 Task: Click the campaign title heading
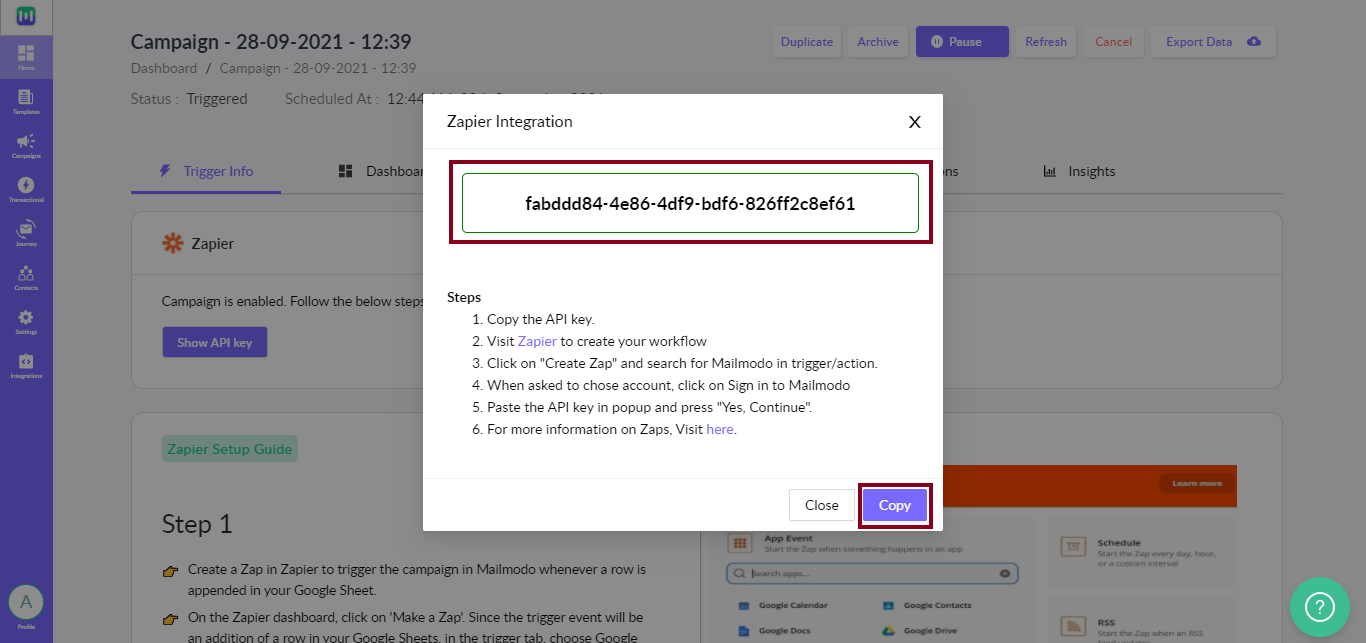click(x=271, y=42)
